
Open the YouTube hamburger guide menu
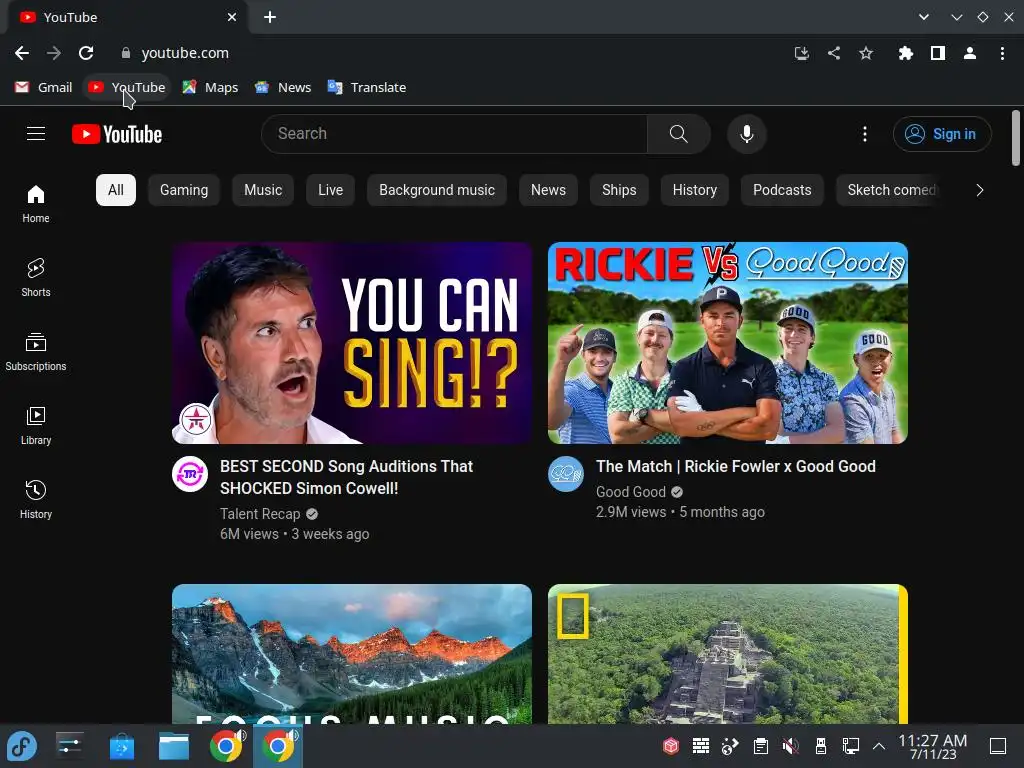pos(36,134)
